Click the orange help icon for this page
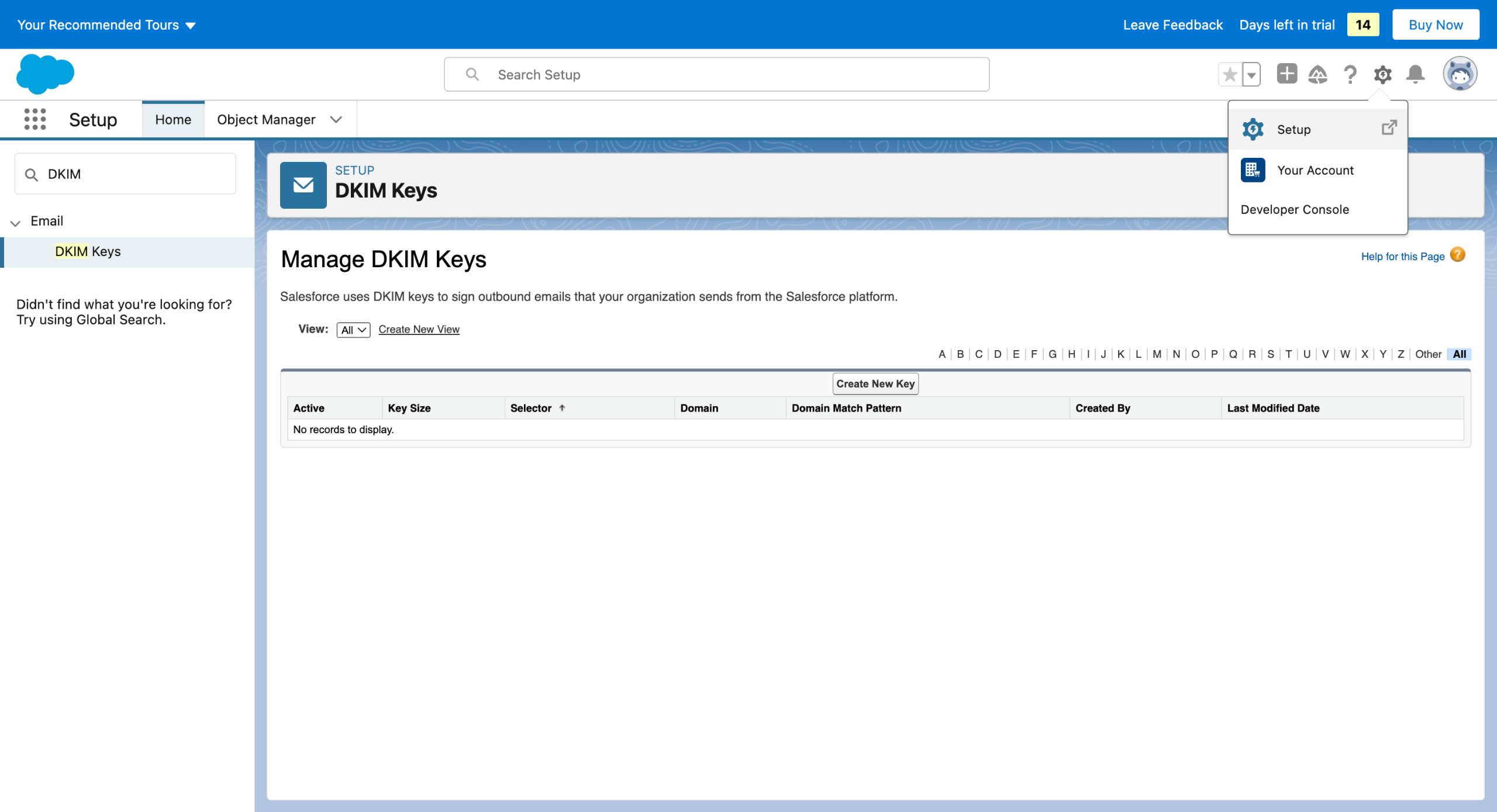Screen dimensions: 1497x812 tap(1458, 255)
